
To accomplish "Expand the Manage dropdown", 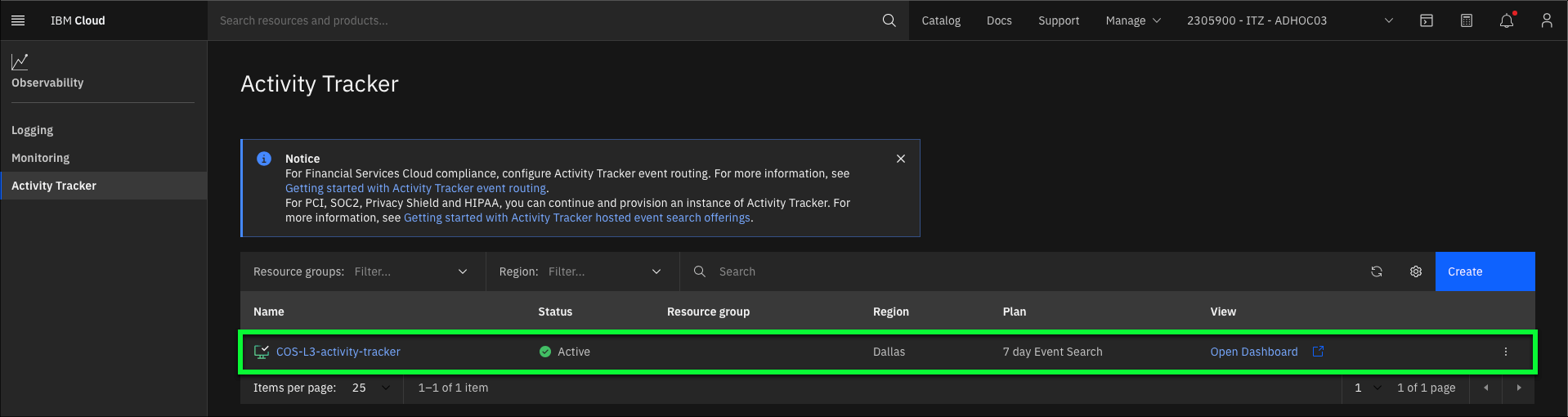I will [1133, 20].
